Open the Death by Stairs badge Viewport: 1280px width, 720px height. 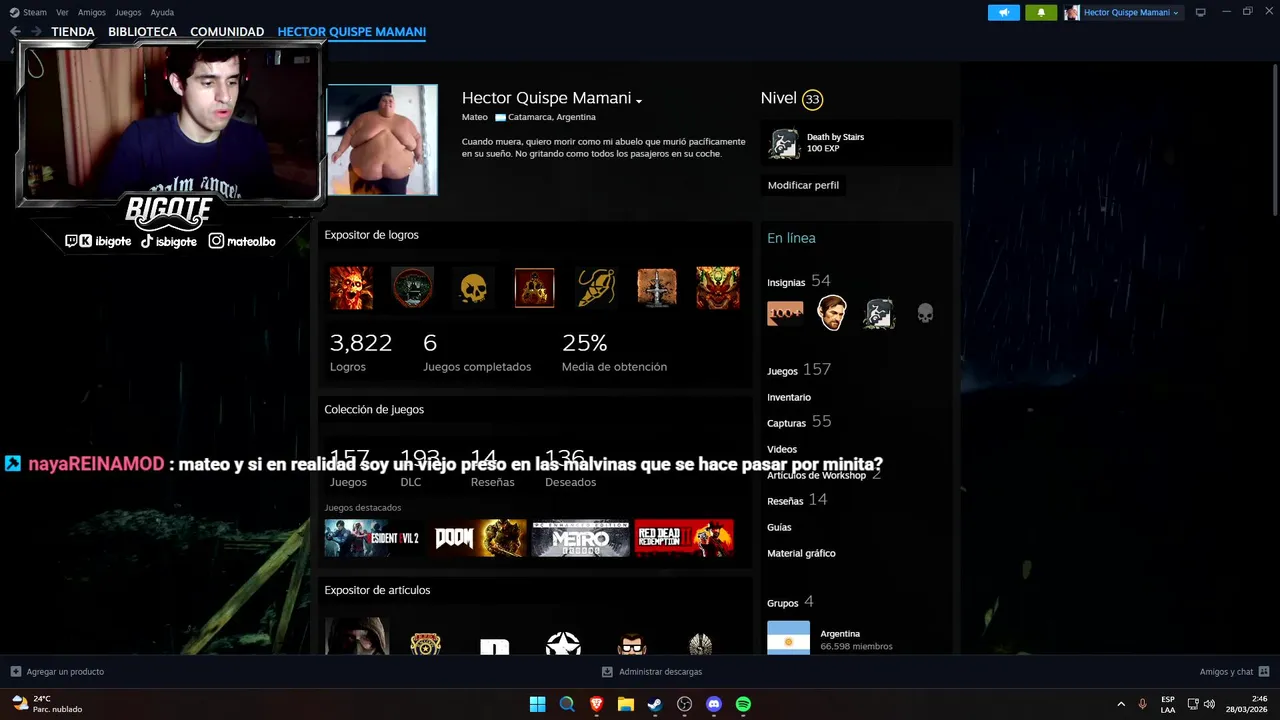[856, 143]
